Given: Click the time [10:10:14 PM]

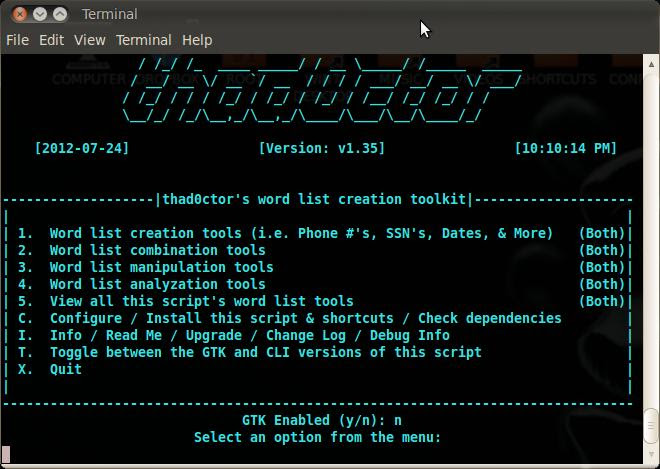Looking at the screenshot, I should coord(566,148).
